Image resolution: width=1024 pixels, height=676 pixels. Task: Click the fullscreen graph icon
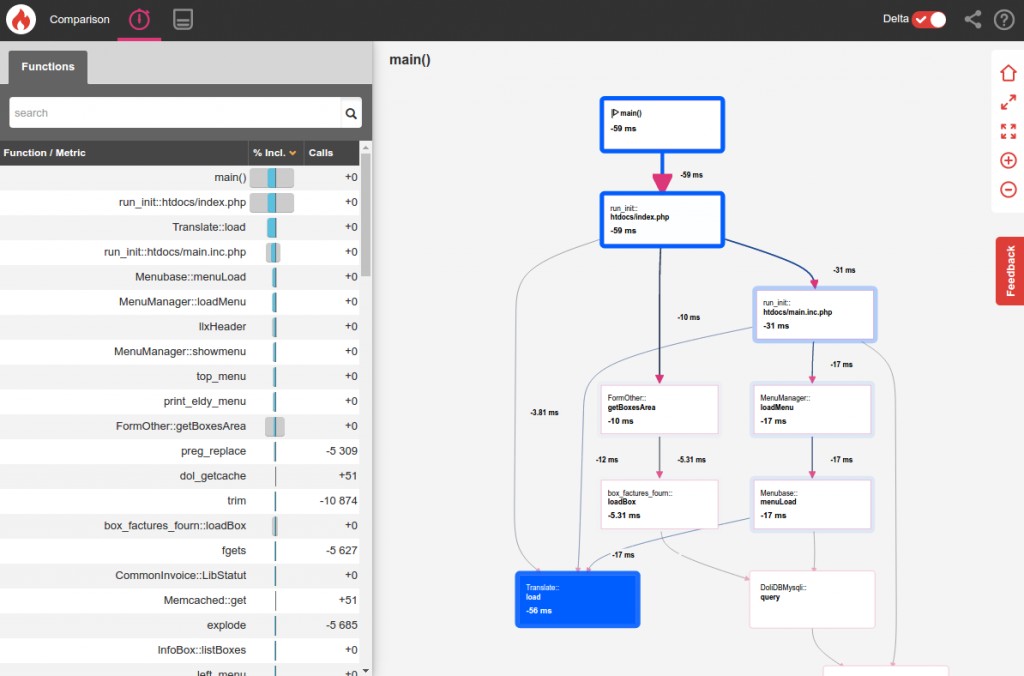1008,131
